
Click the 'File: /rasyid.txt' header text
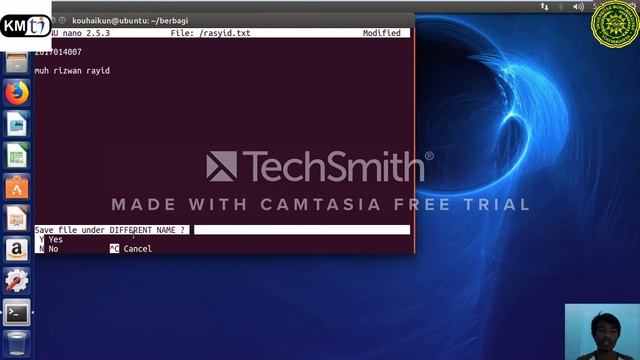(x=211, y=33)
